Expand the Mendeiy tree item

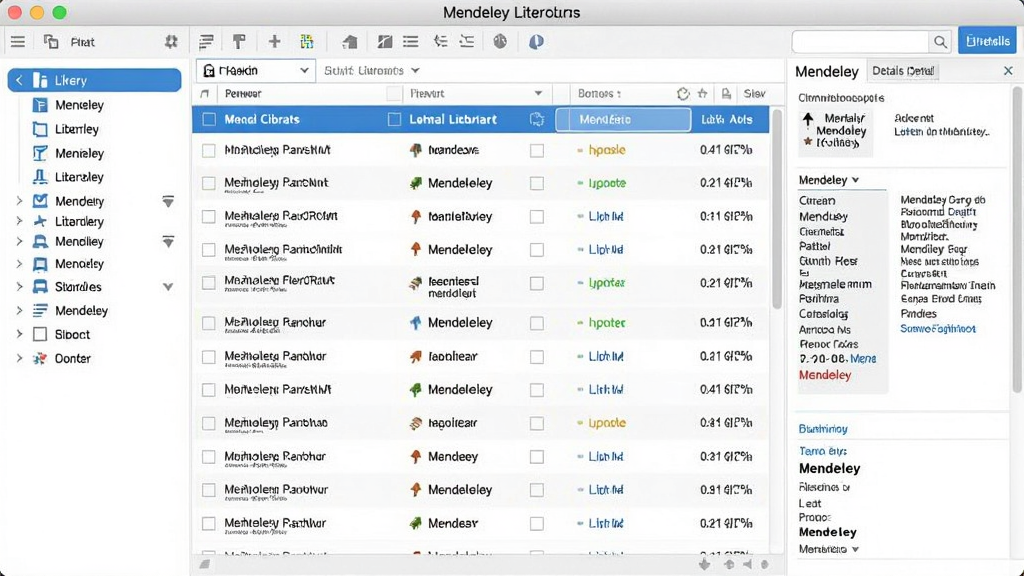tap(20, 201)
